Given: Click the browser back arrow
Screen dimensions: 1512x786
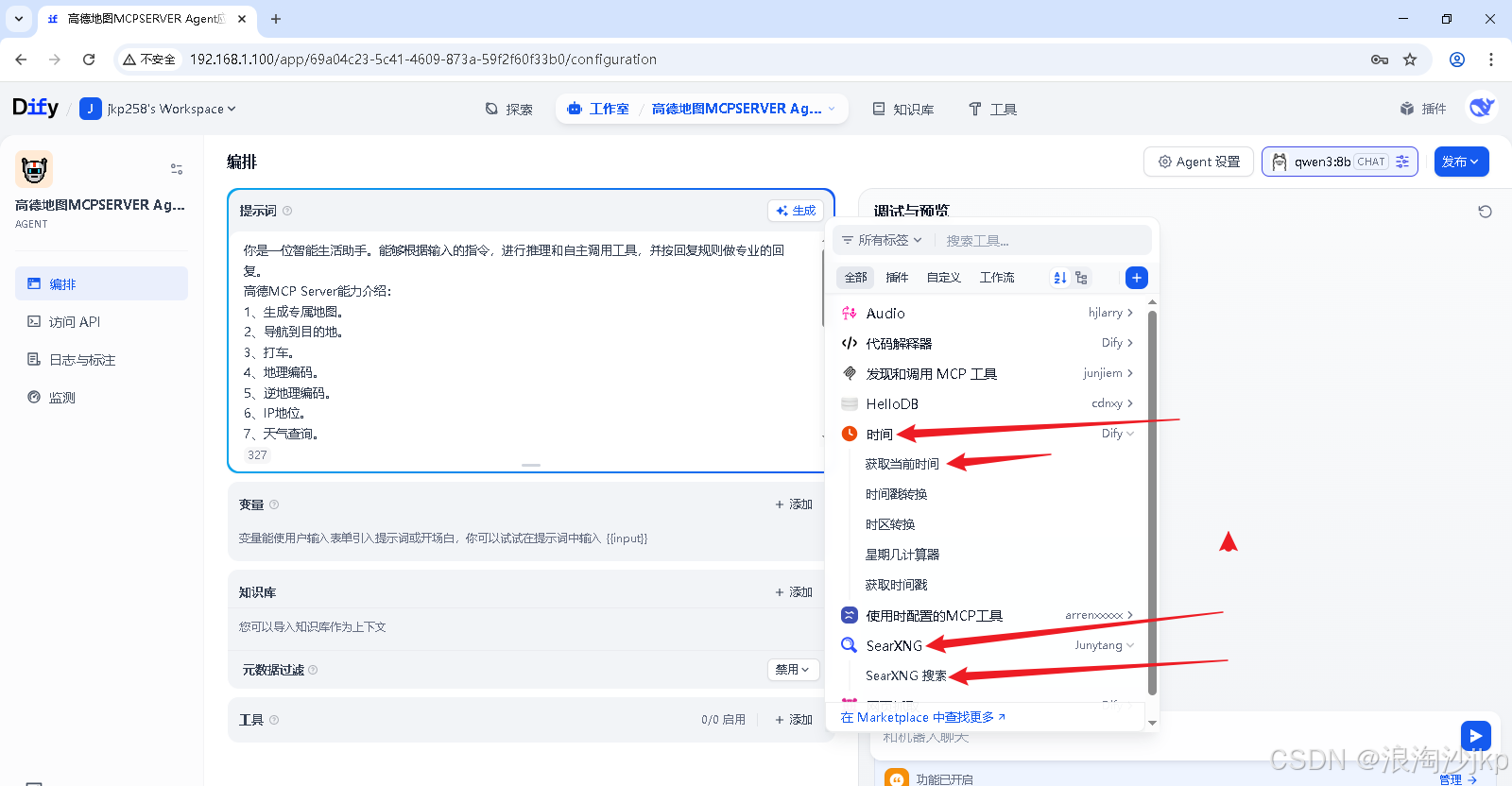Looking at the screenshot, I should click(21, 59).
